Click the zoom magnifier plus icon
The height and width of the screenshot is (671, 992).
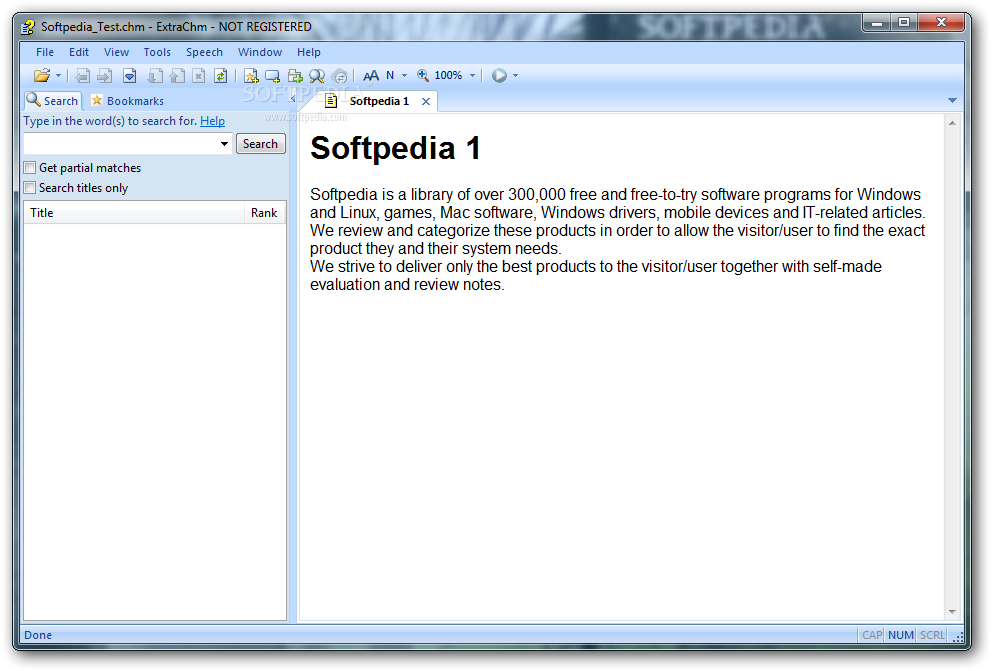pyautogui.click(x=423, y=75)
